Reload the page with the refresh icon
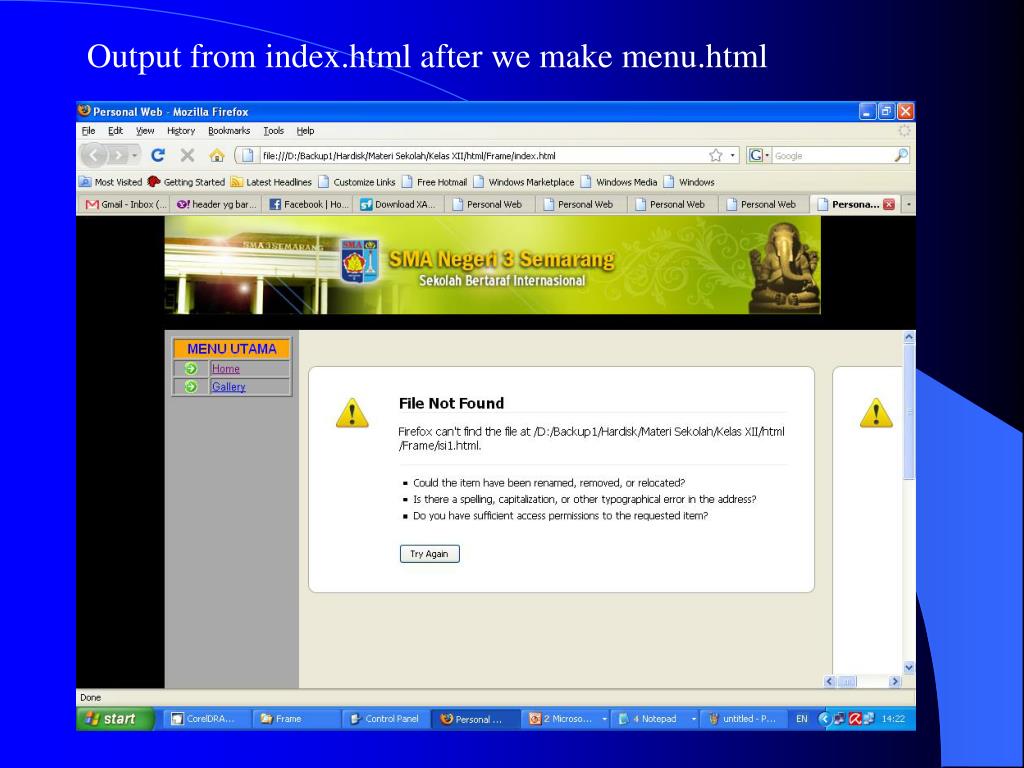 [x=157, y=155]
